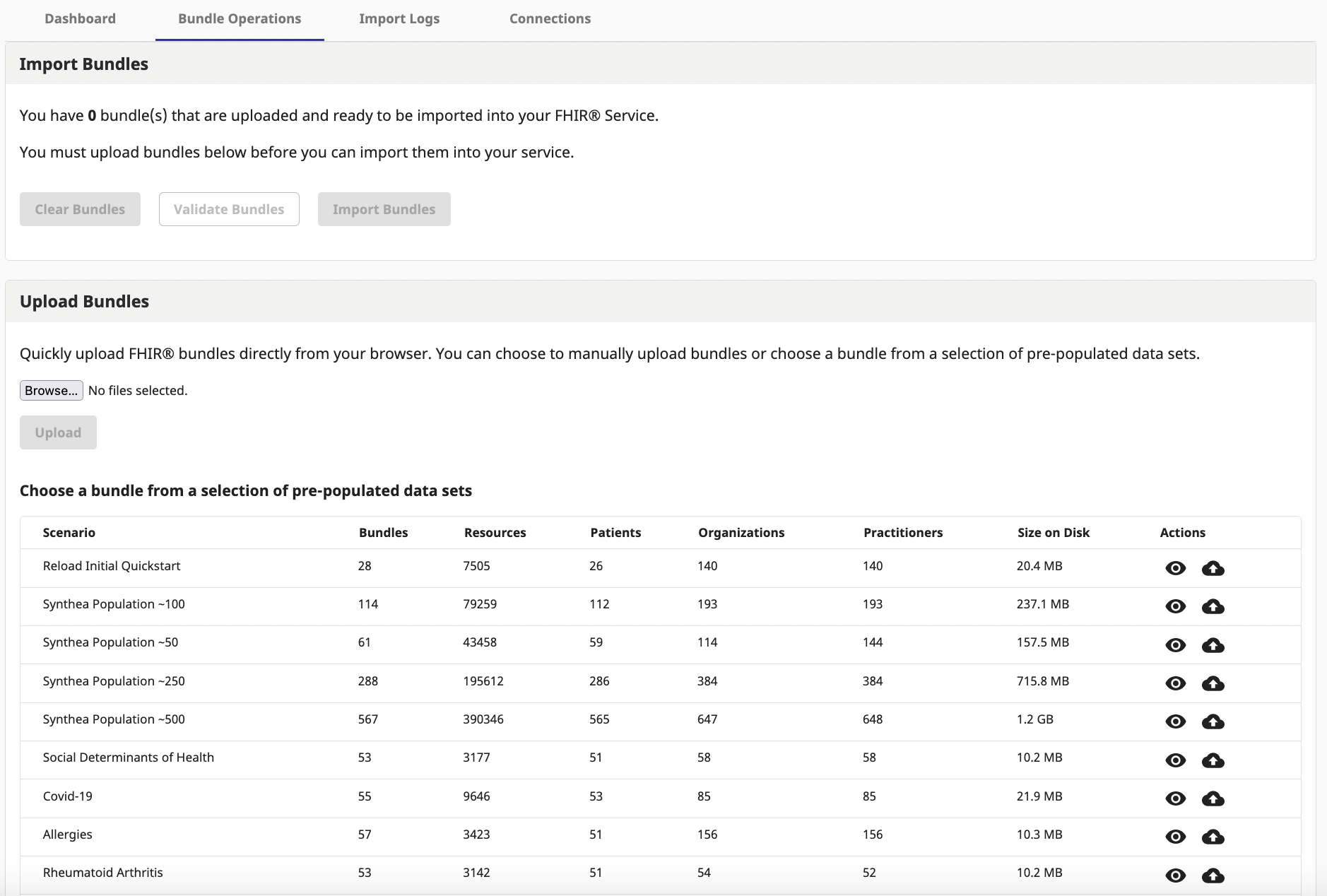The height and width of the screenshot is (896, 1327).
Task: Click Browse to choose bundle files
Action: tap(51, 391)
